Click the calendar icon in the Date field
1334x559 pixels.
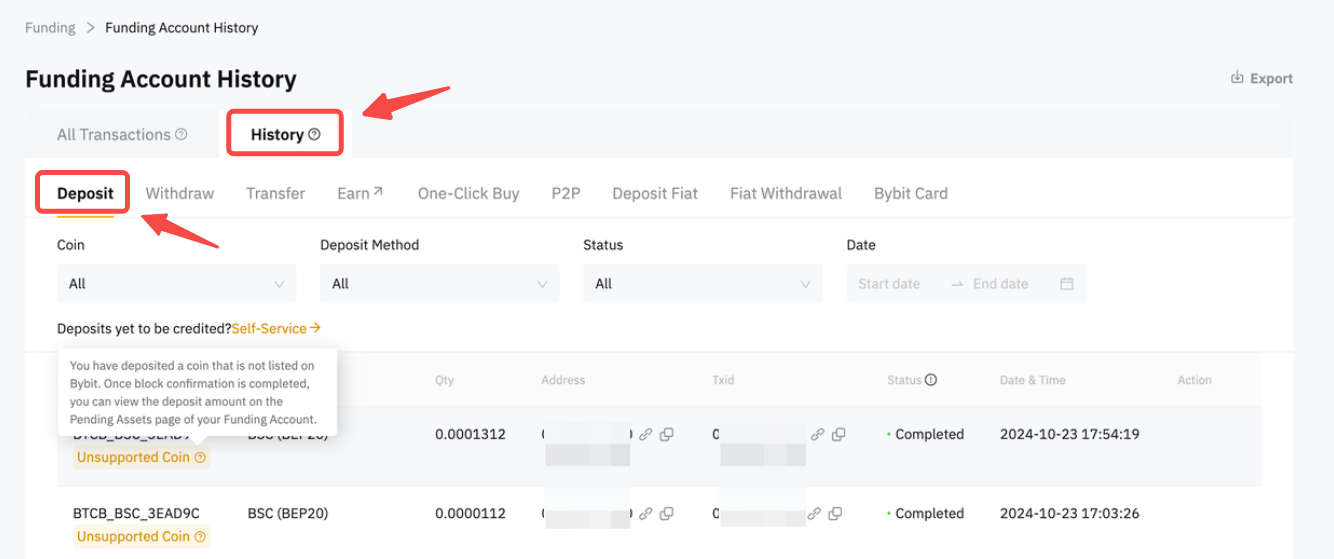(1066, 284)
